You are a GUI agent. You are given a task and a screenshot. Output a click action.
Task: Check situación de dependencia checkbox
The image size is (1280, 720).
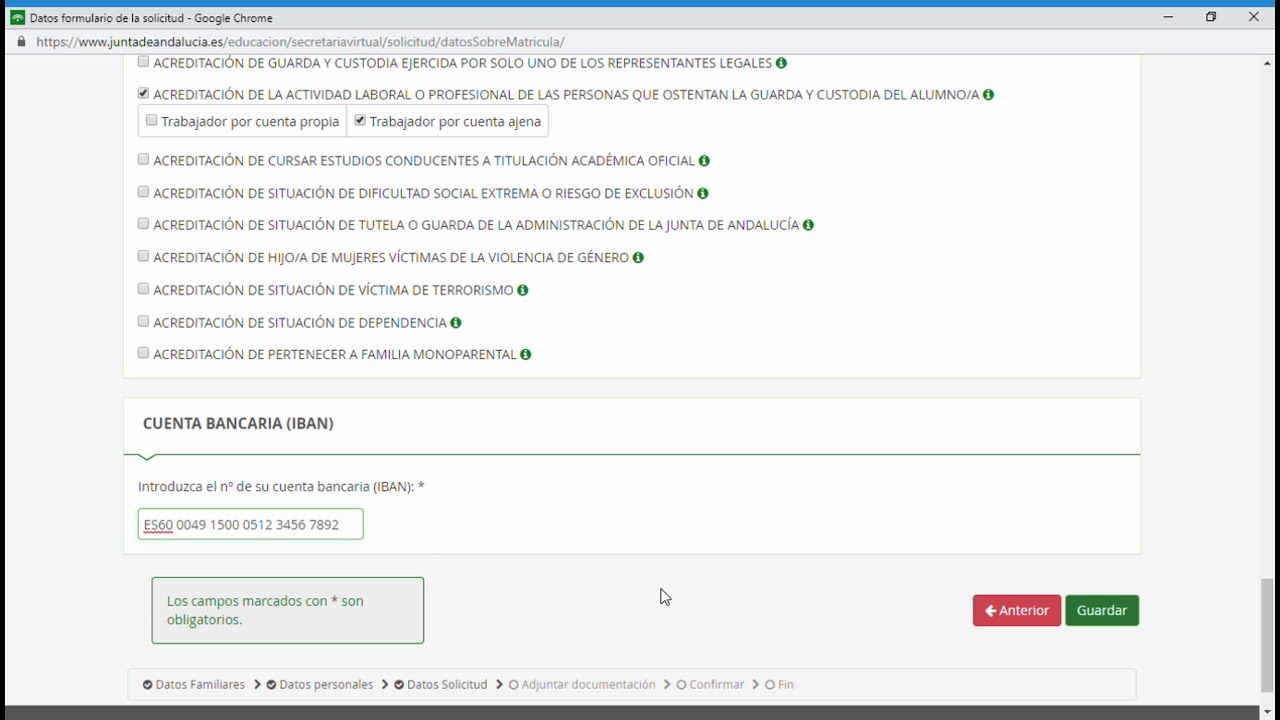click(x=143, y=322)
